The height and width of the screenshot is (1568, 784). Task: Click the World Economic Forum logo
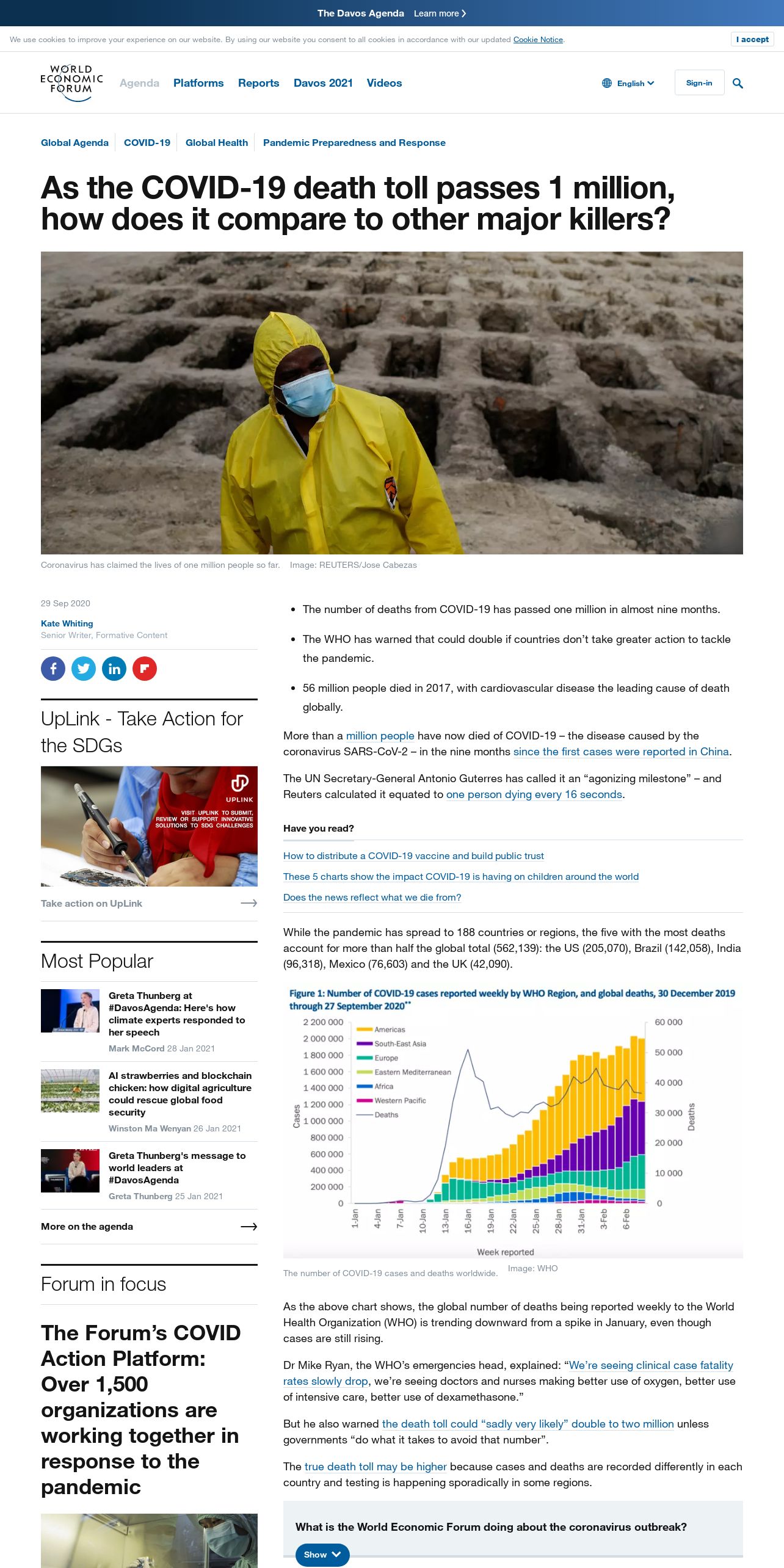(71, 83)
